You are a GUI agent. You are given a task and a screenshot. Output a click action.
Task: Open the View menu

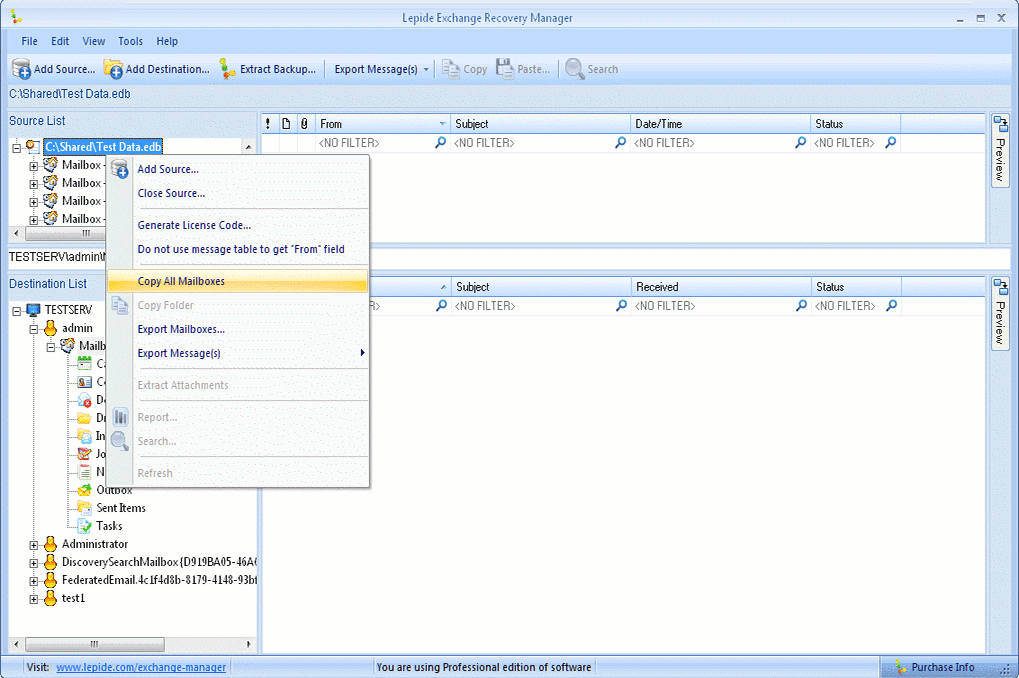(x=94, y=41)
